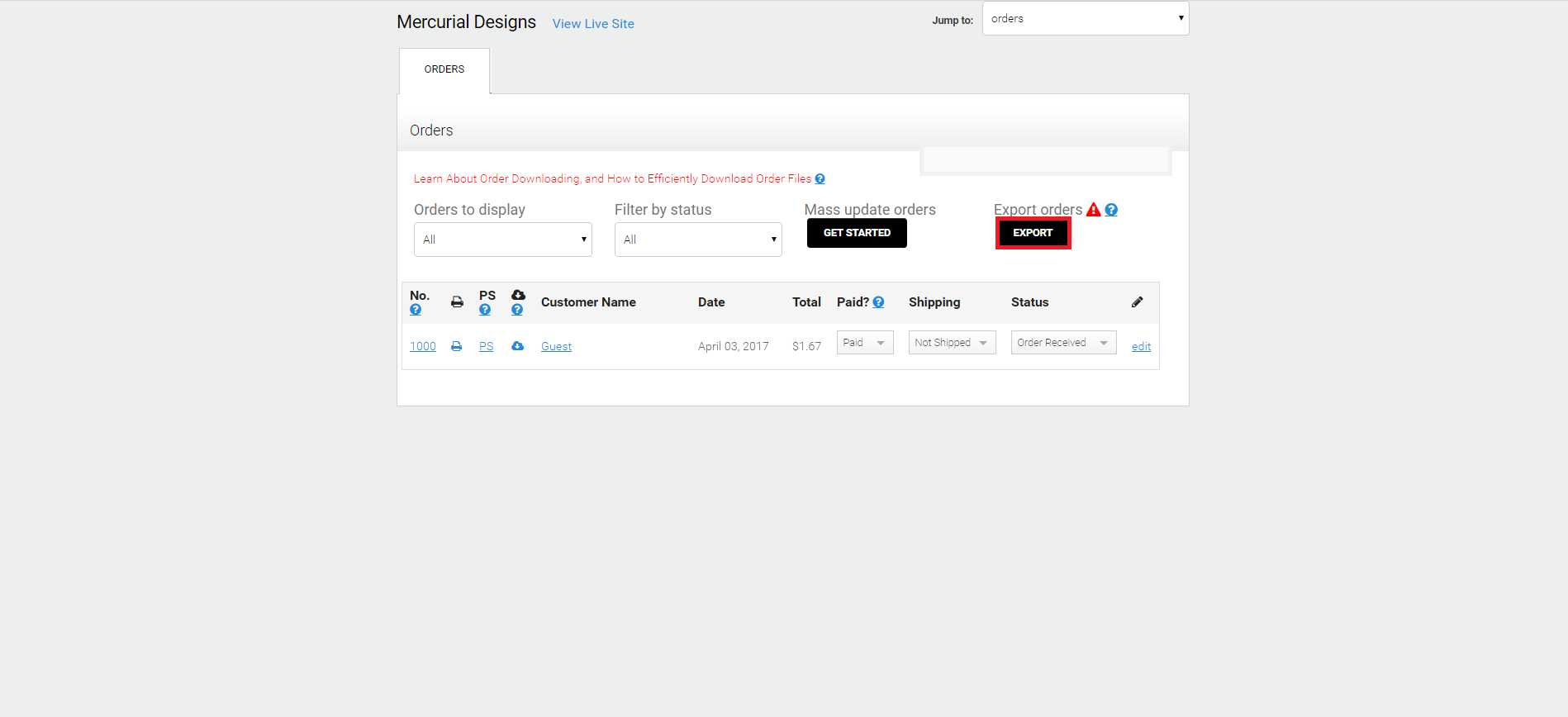Viewport: 1568px width, 717px height.
Task: Open the Order Received status dropdown
Action: (x=1064, y=343)
